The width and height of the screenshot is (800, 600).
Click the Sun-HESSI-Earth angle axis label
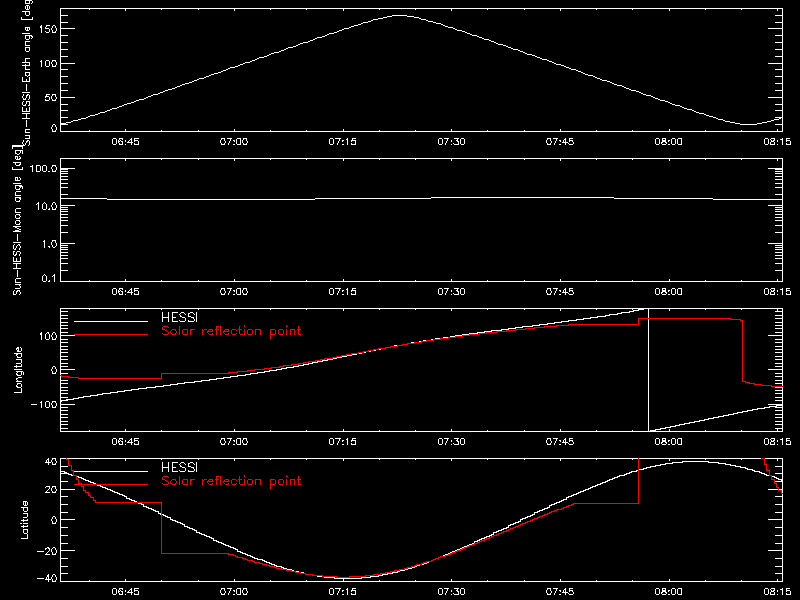coord(27,73)
